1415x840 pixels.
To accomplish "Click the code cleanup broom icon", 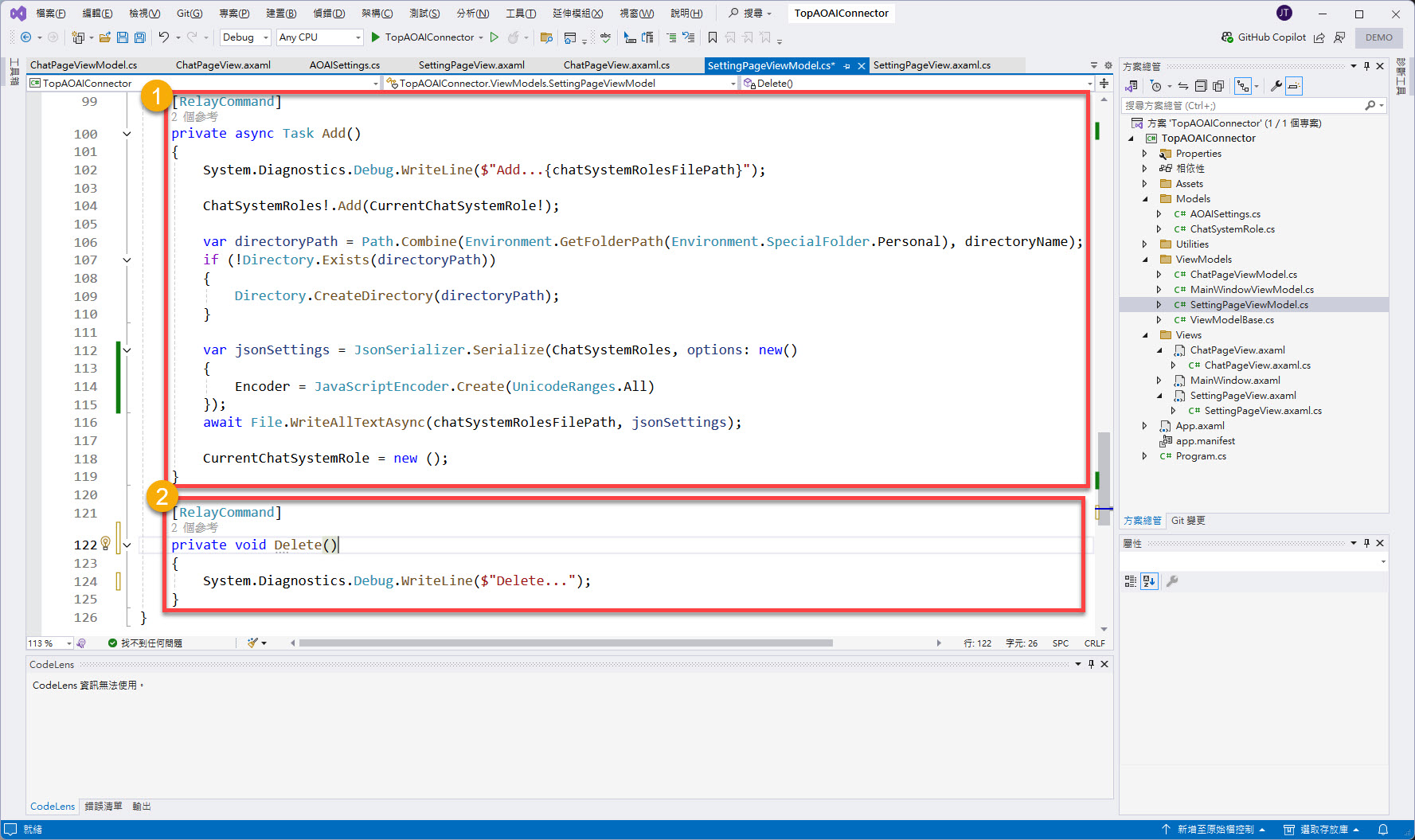I will [x=253, y=643].
